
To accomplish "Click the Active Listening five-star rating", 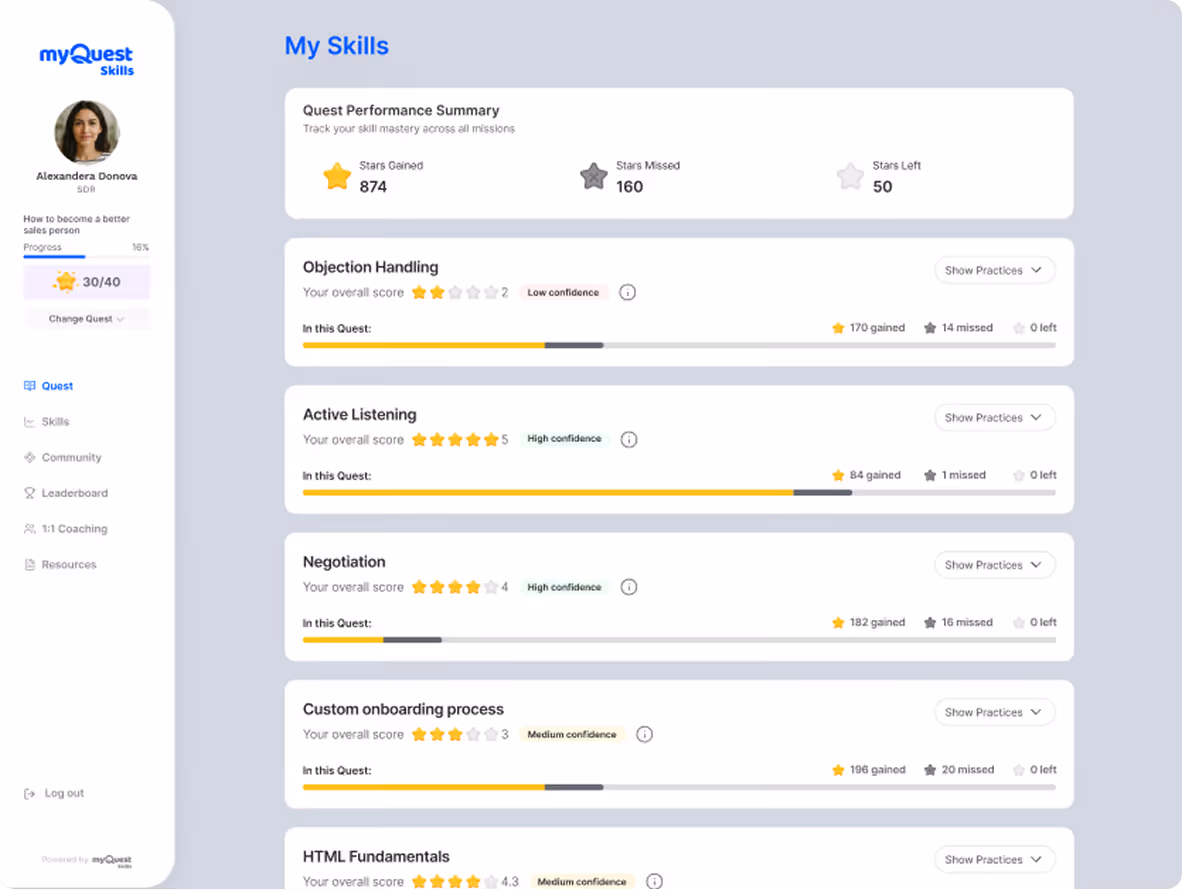I will 455,439.
